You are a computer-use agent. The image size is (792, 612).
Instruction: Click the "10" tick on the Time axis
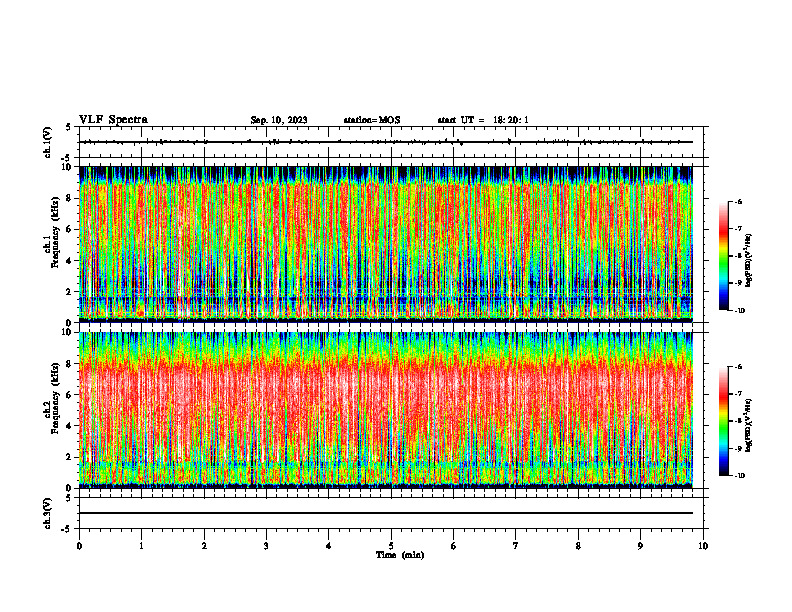[x=703, y=546]
